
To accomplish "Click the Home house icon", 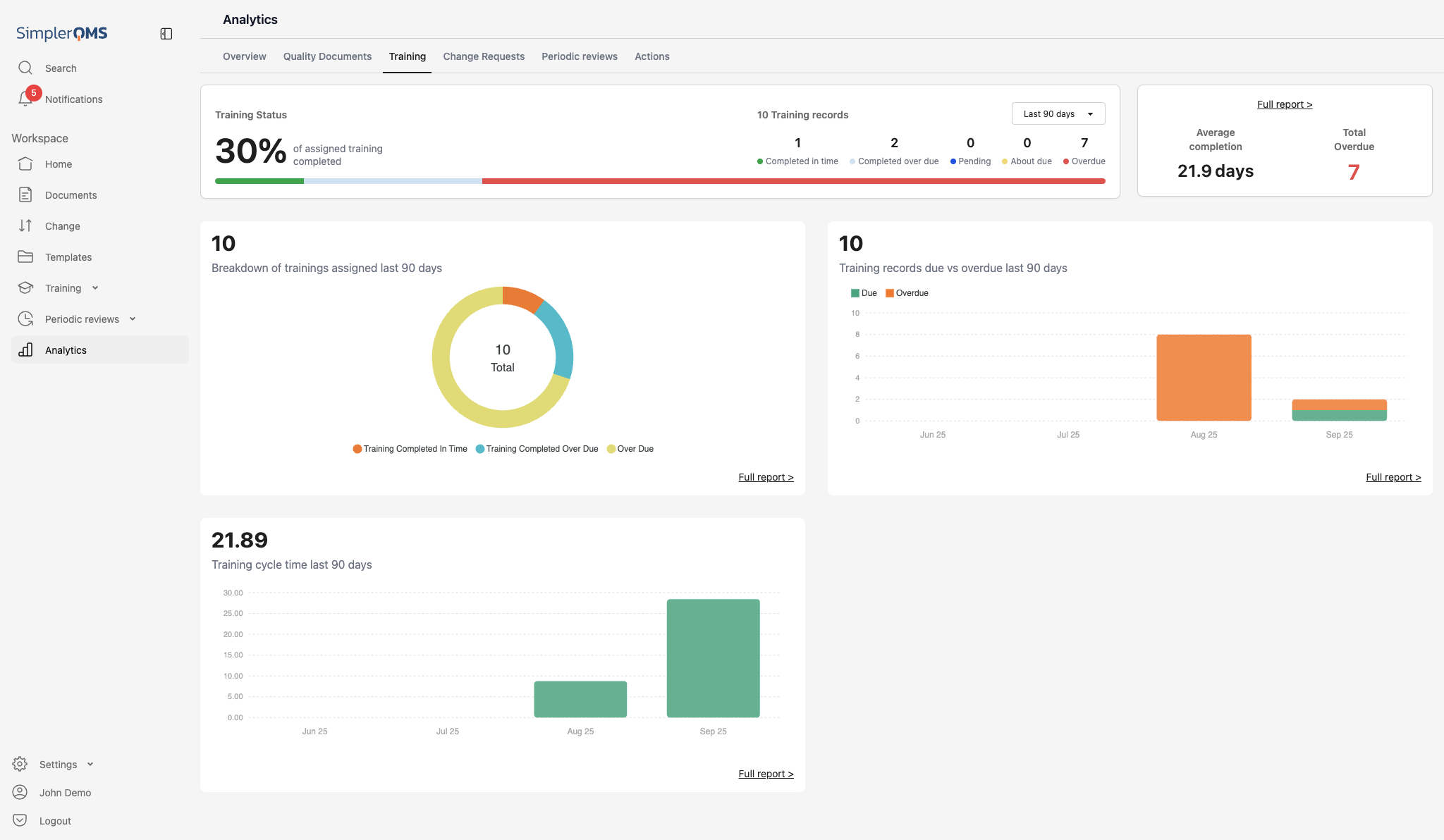I will pyautogui.click(x=25, y=163).
